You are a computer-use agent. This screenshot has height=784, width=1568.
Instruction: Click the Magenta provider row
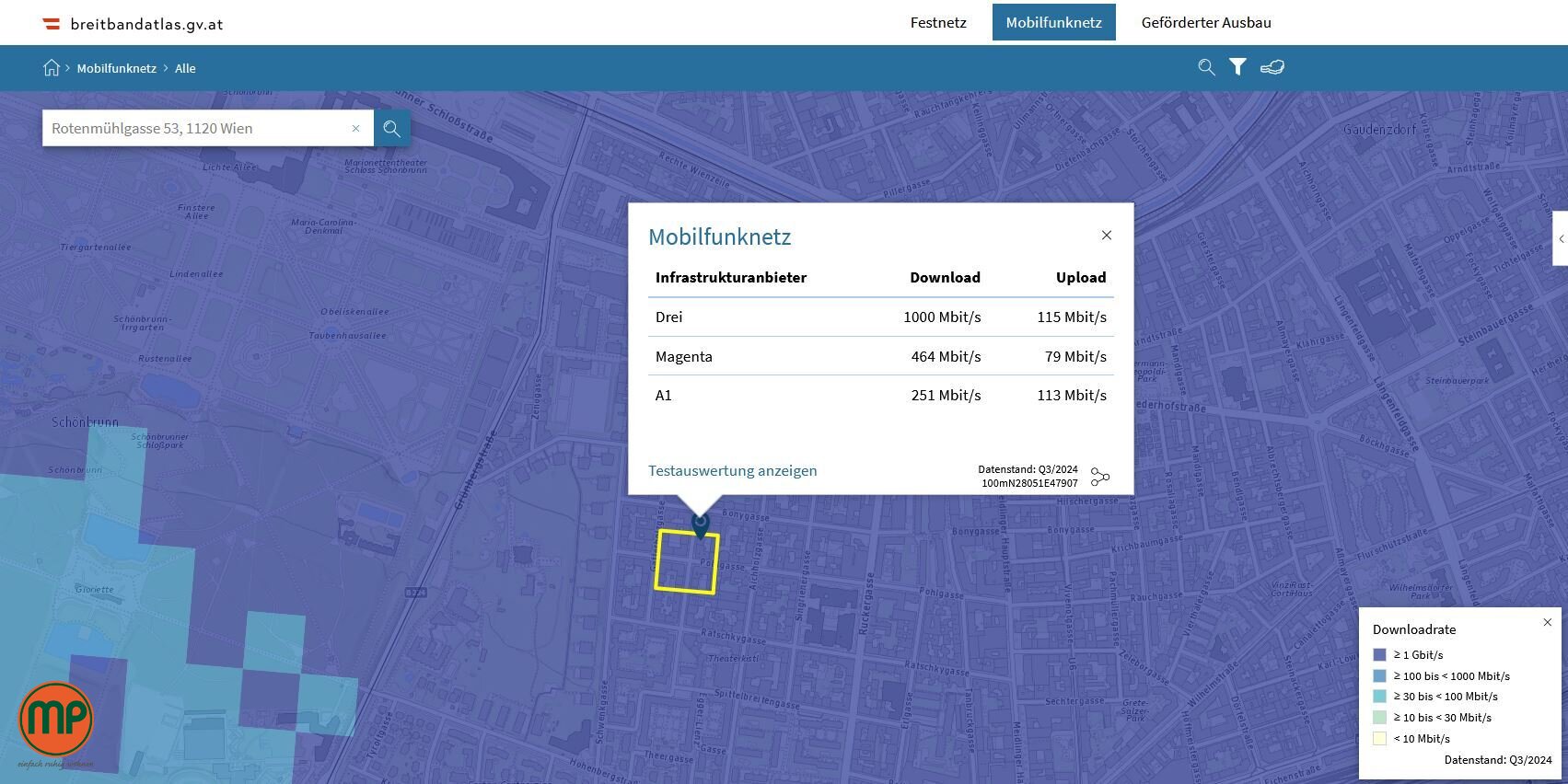tap(881, 356)
